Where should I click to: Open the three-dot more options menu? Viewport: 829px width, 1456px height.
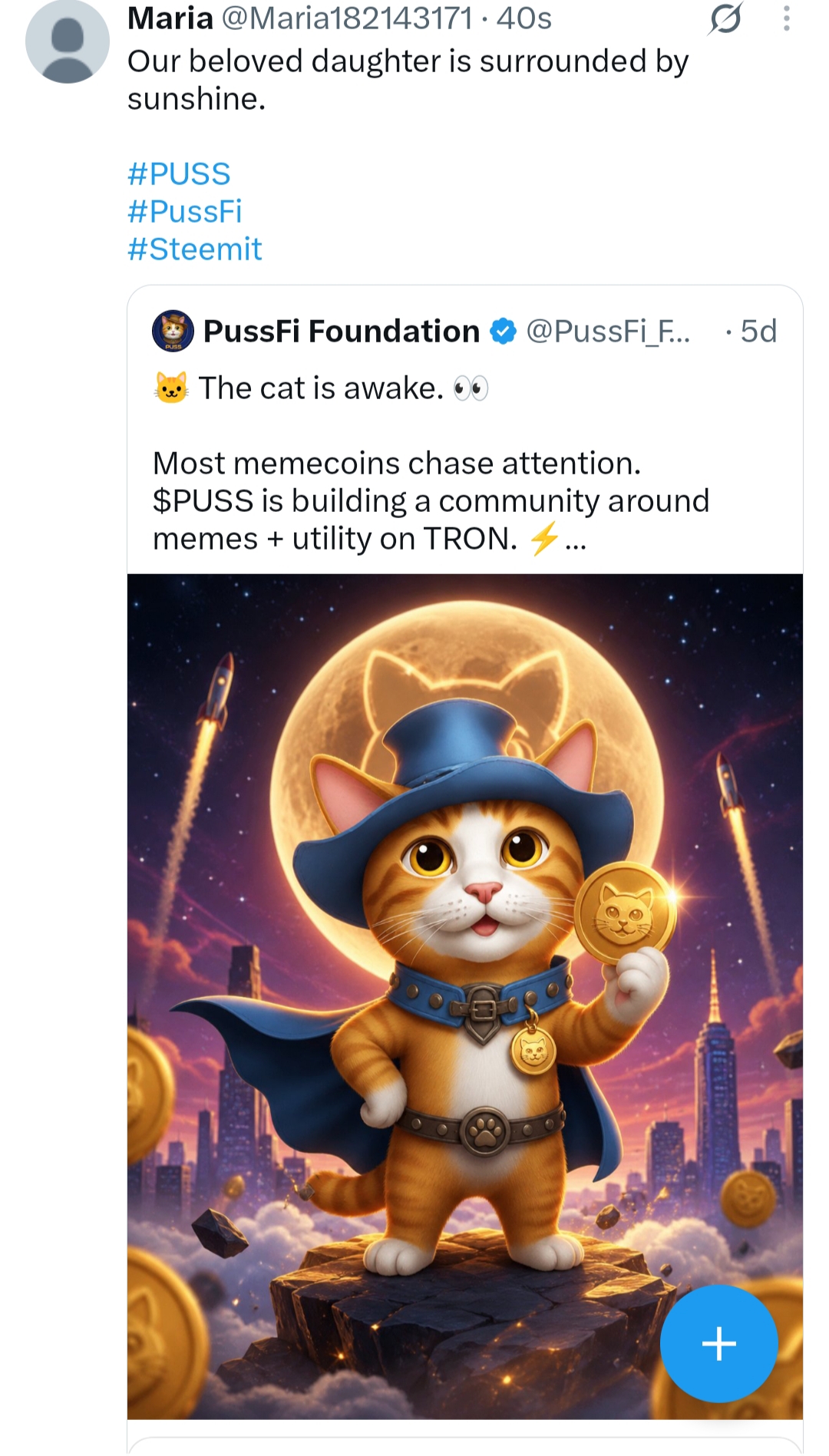[x=786, y=18]
